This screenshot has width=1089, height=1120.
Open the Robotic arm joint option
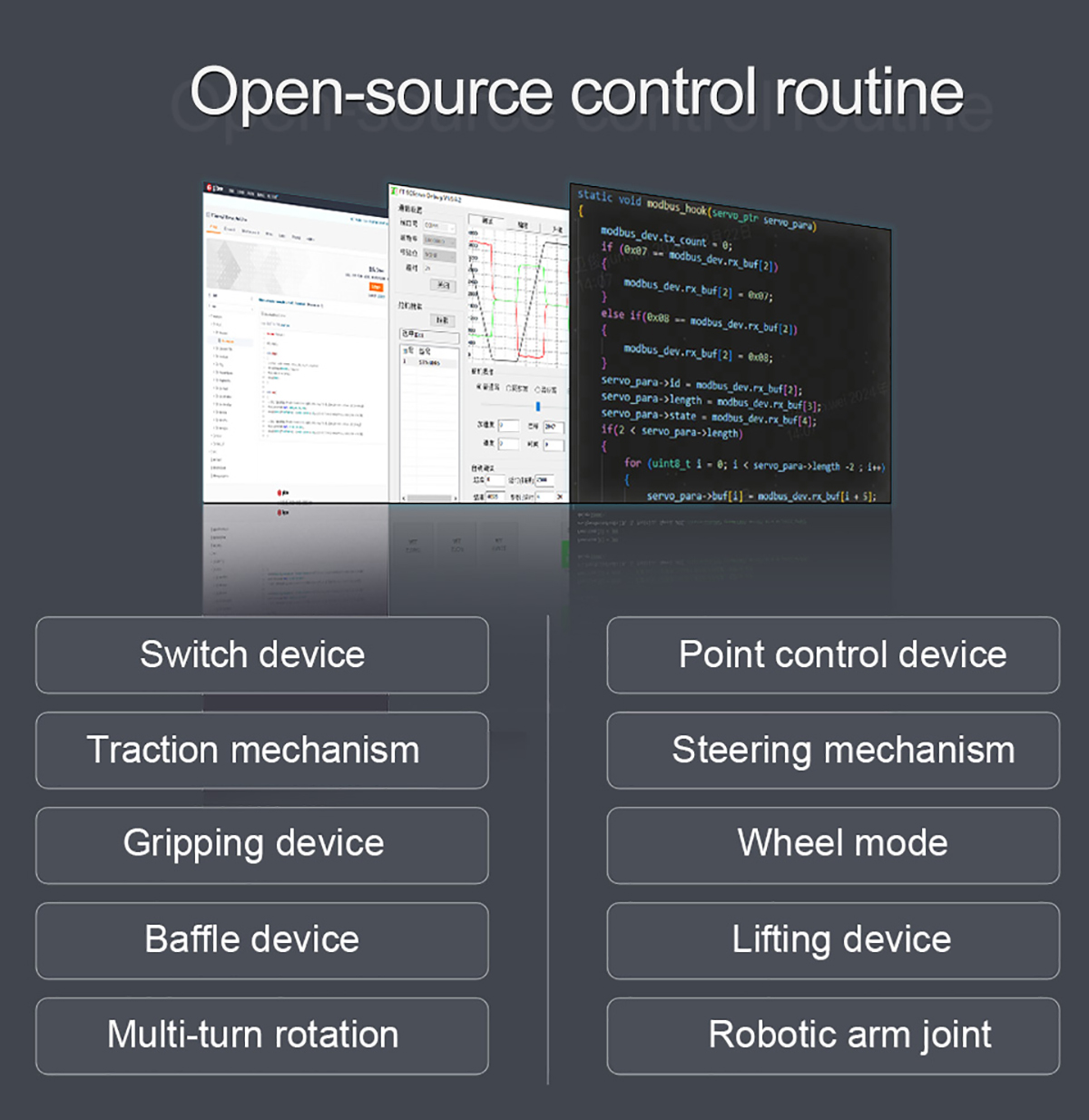(832, 1036)
